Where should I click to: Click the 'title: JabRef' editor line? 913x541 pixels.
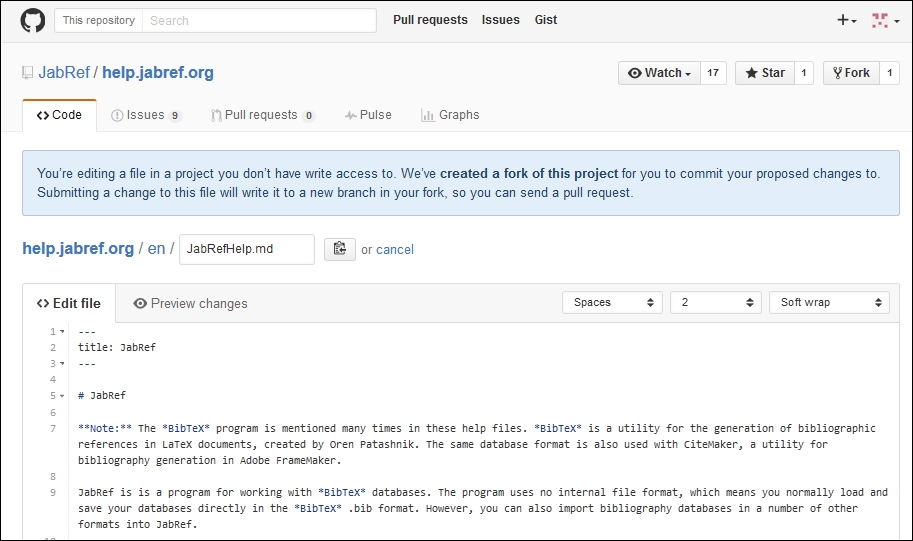pyautogui.click(x=117, y=347)
